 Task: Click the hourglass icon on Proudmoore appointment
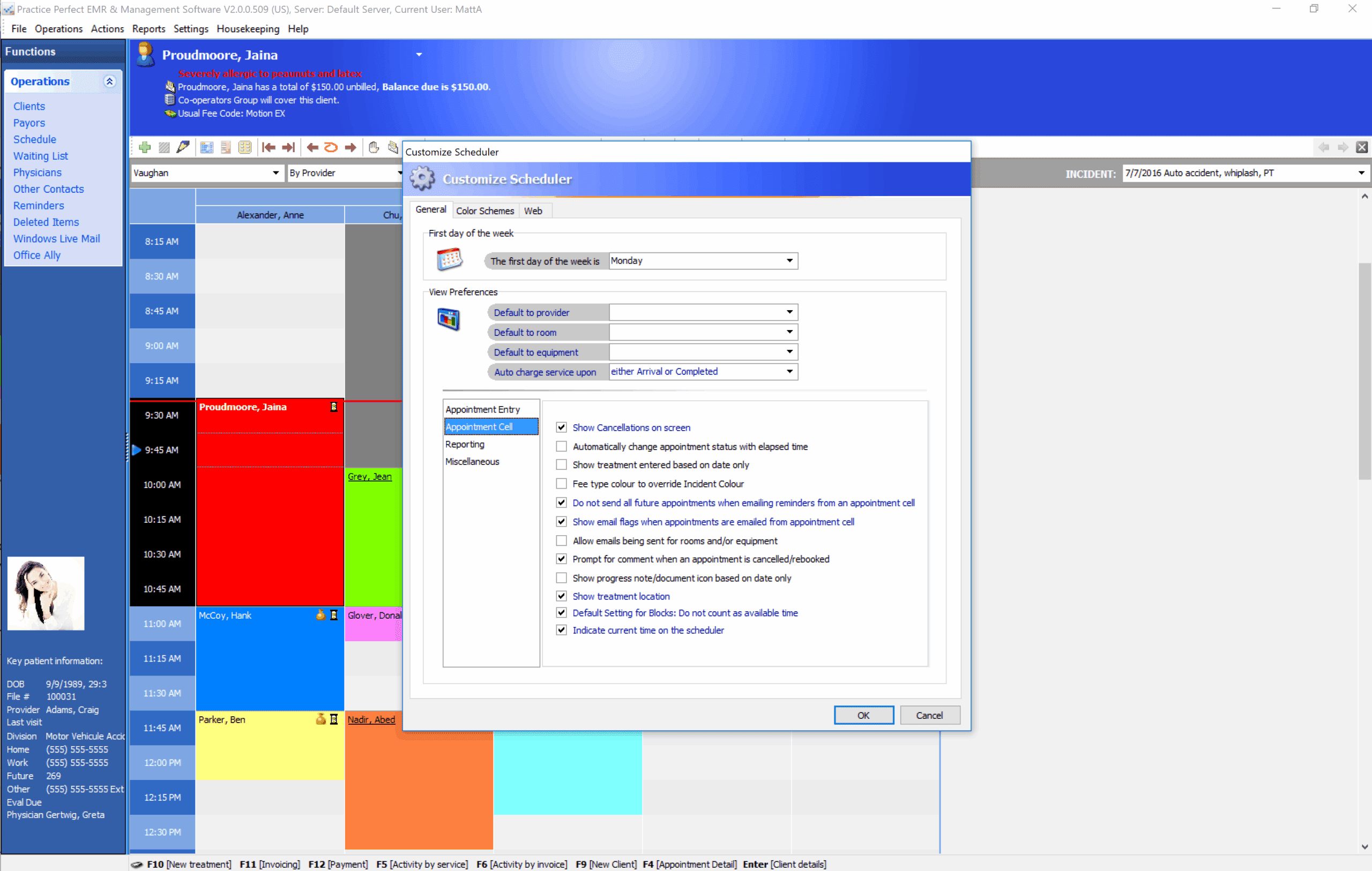[x=334, y=407]
